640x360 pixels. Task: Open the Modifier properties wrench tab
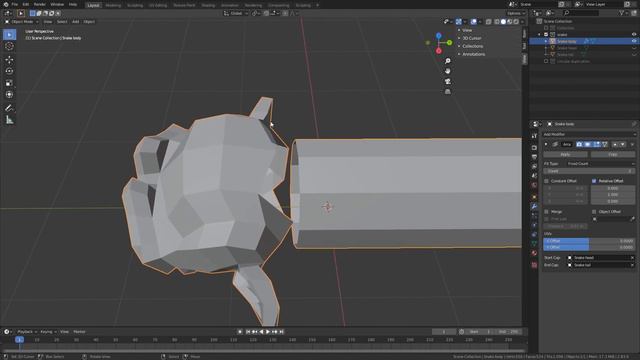coord(534,207)
